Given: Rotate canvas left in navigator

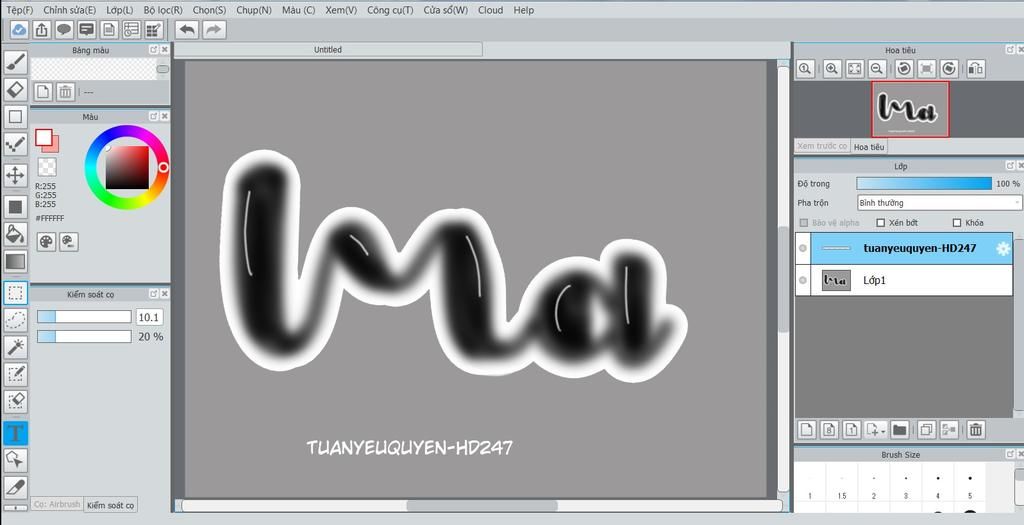Looking at the screenshot, I should [904, 69].
